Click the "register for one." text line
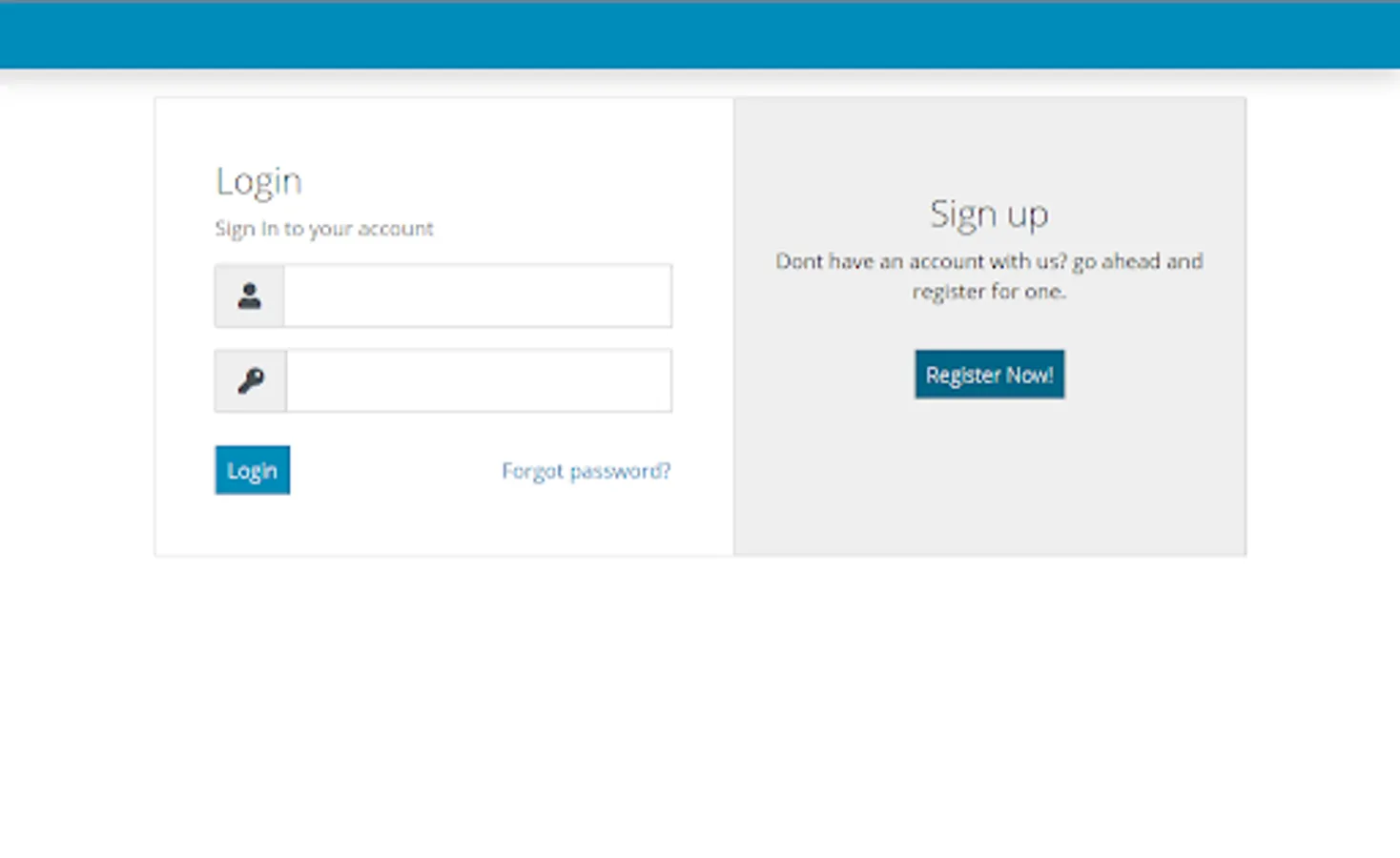This screenshot has height=858, width=1400. click(x=989, y=292)
